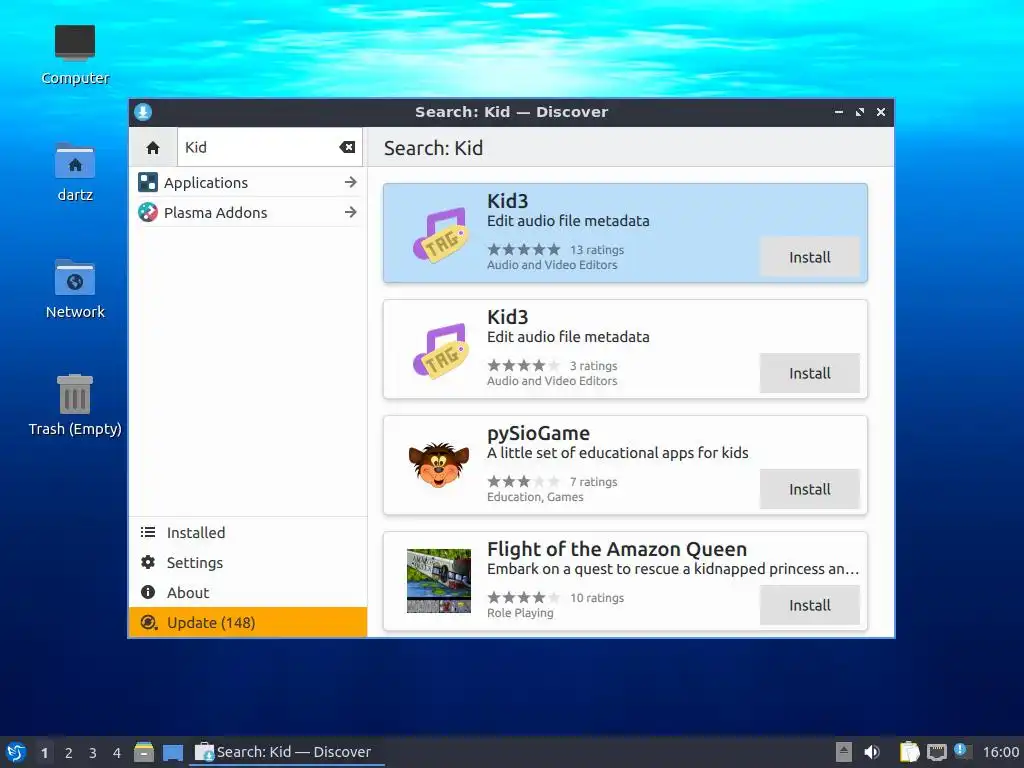Screen dimensions: 1024x768
Task: Switch to virtual desktop 4
Action: [117, 753]
